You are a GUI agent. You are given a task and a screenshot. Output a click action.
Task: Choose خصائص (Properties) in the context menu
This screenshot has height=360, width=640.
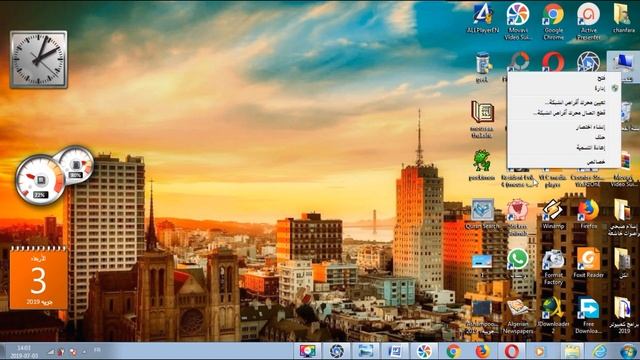click(564, 162)
